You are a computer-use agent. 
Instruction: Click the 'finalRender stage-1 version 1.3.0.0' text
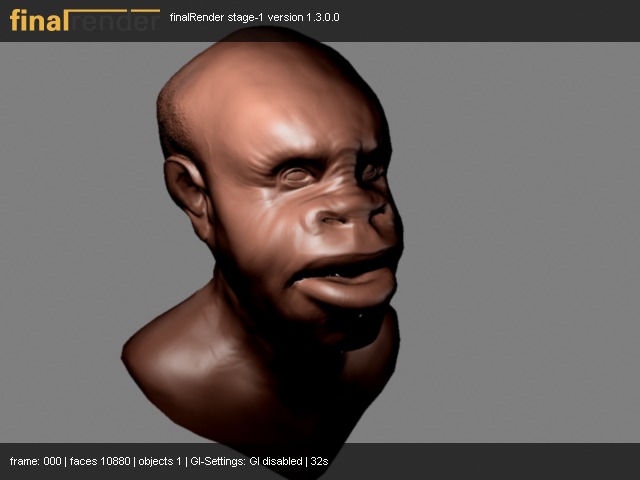(254, 18)
